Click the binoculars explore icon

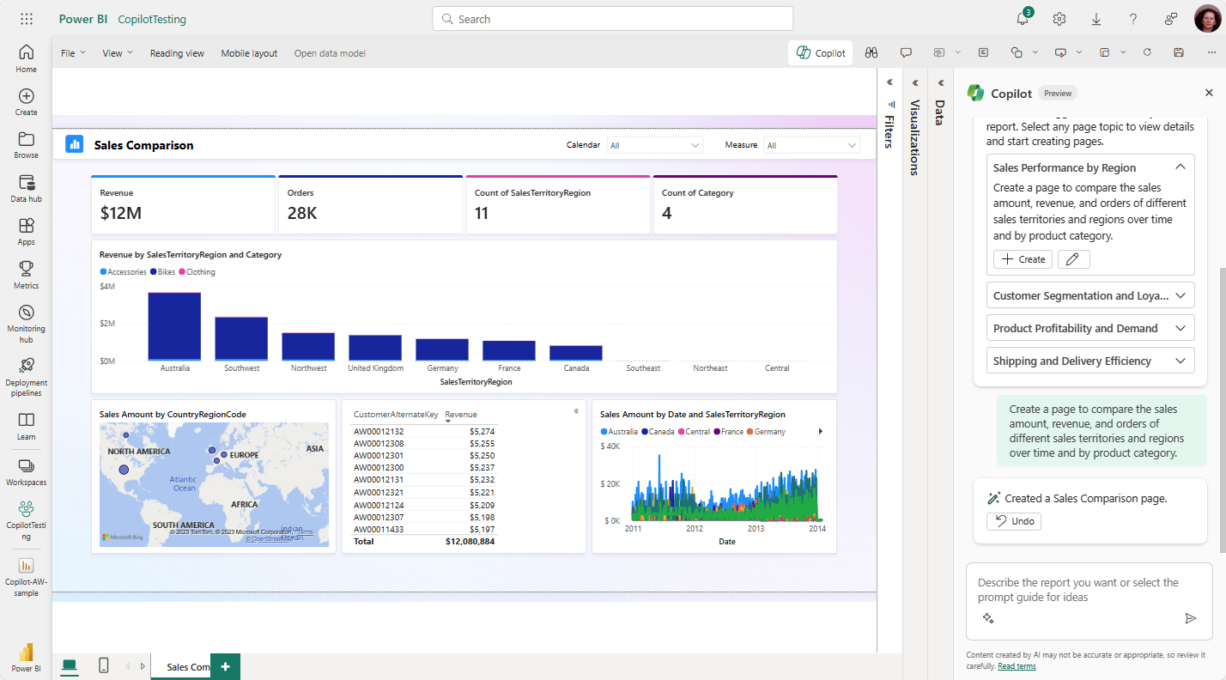(x=872, y=53)
